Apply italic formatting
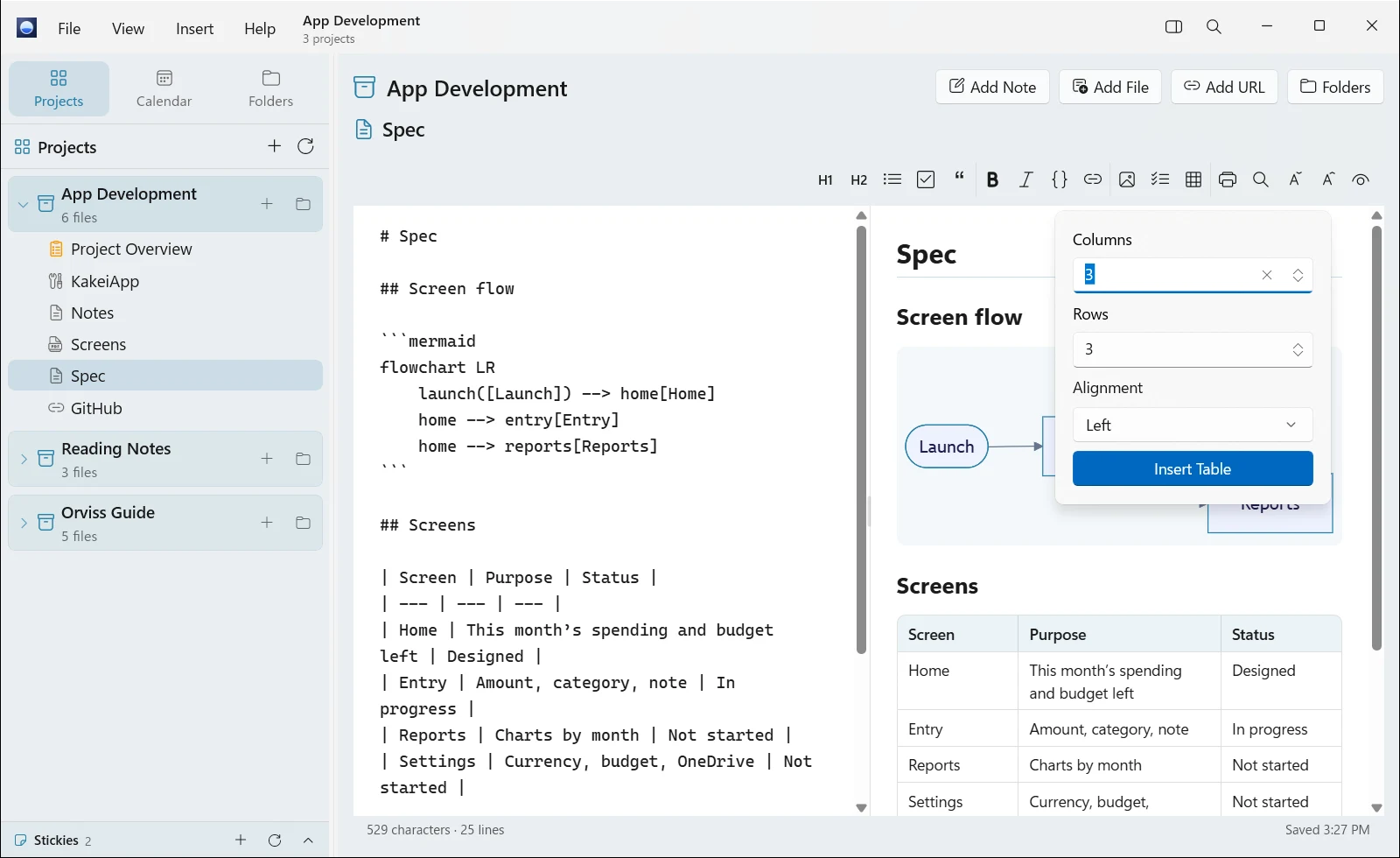The width and height of the screenshot is (1400, 858). pos(1026,179)
